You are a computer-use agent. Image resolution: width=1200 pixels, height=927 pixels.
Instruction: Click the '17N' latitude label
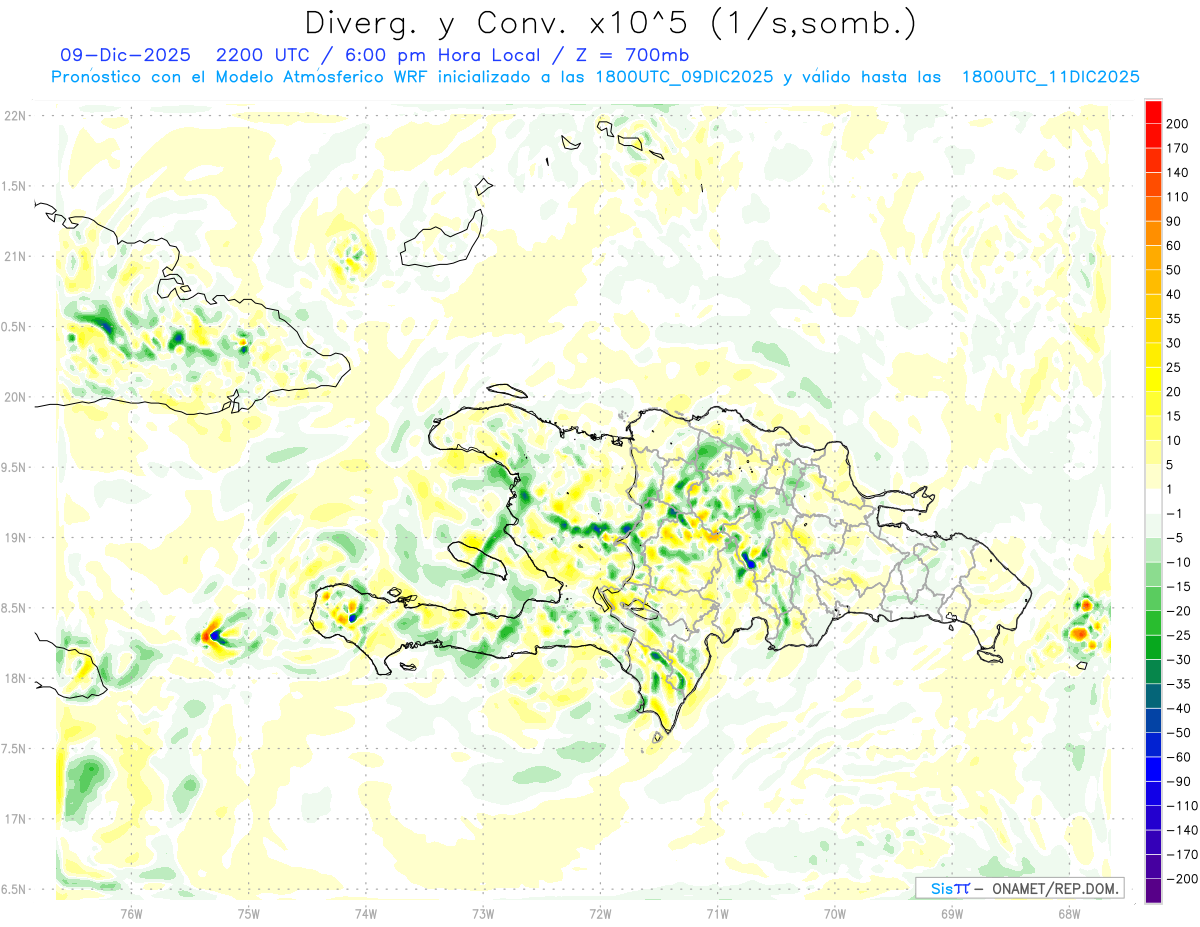pyautogui.click(x=14, y=820)
